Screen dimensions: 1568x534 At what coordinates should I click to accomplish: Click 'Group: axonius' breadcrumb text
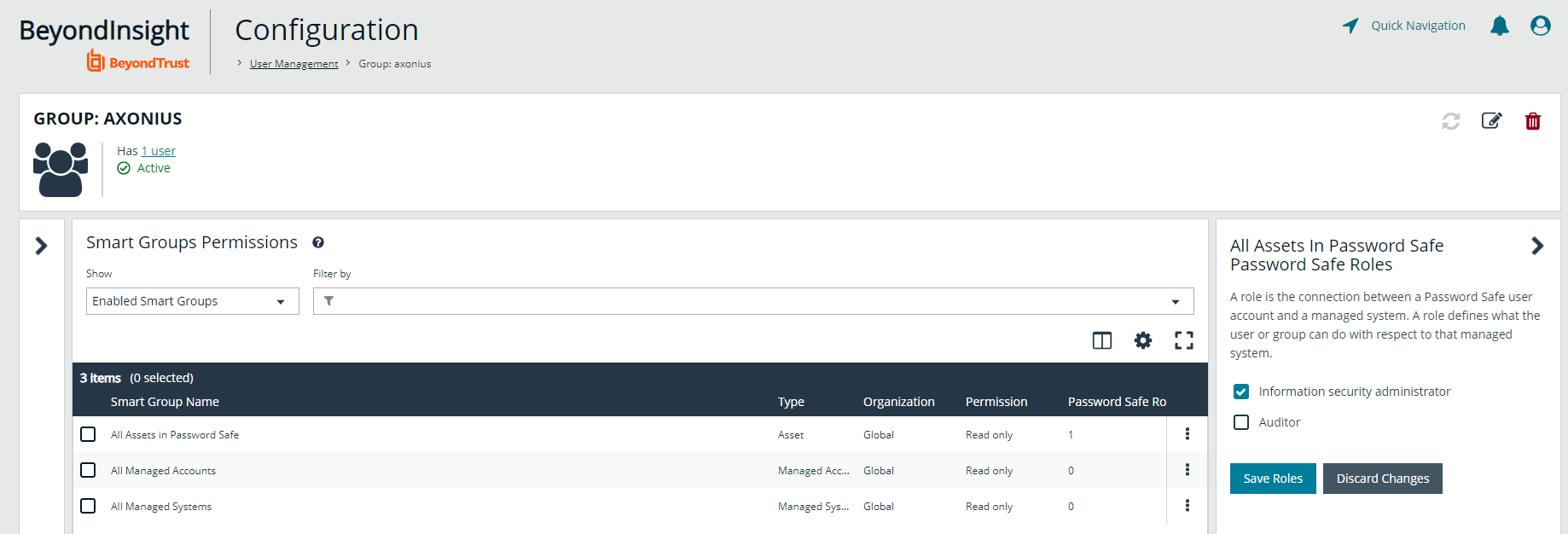pyautogui.click(x=395, y=64)
